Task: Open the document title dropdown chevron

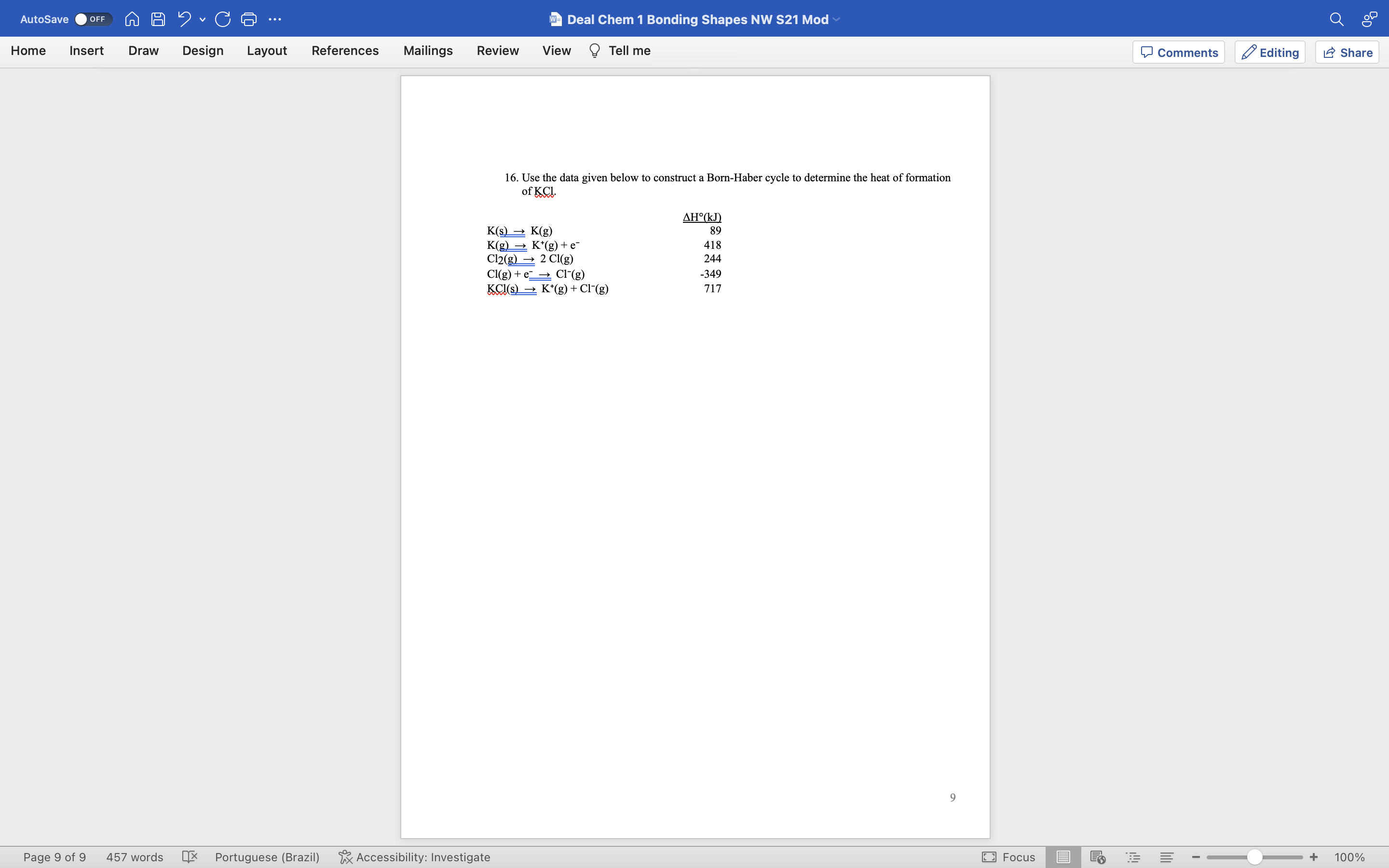Action: click(x=837, y=19)
